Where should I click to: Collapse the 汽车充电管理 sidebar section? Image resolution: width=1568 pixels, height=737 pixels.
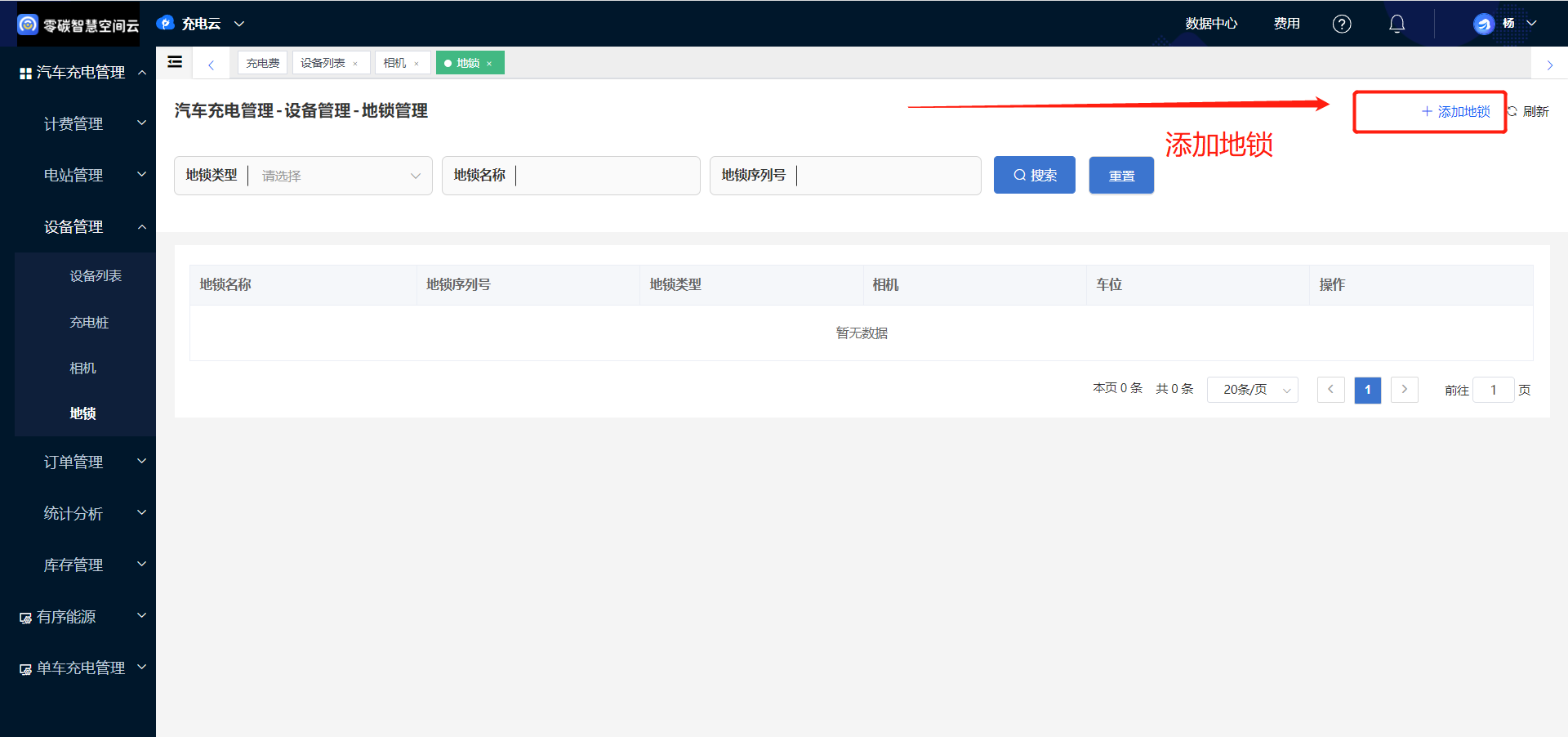[x=78, y=73]
